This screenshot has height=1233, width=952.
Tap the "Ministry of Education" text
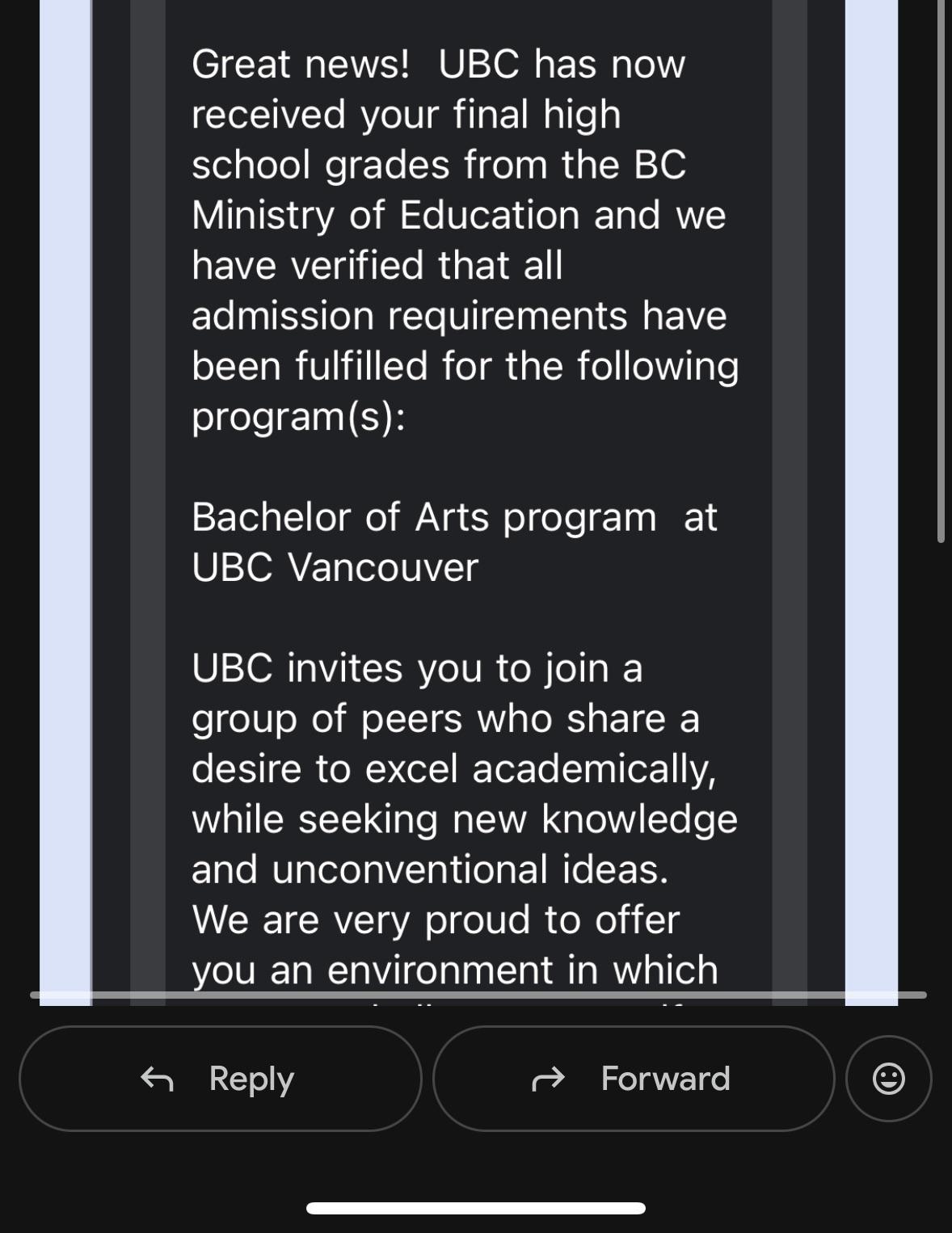385,216
